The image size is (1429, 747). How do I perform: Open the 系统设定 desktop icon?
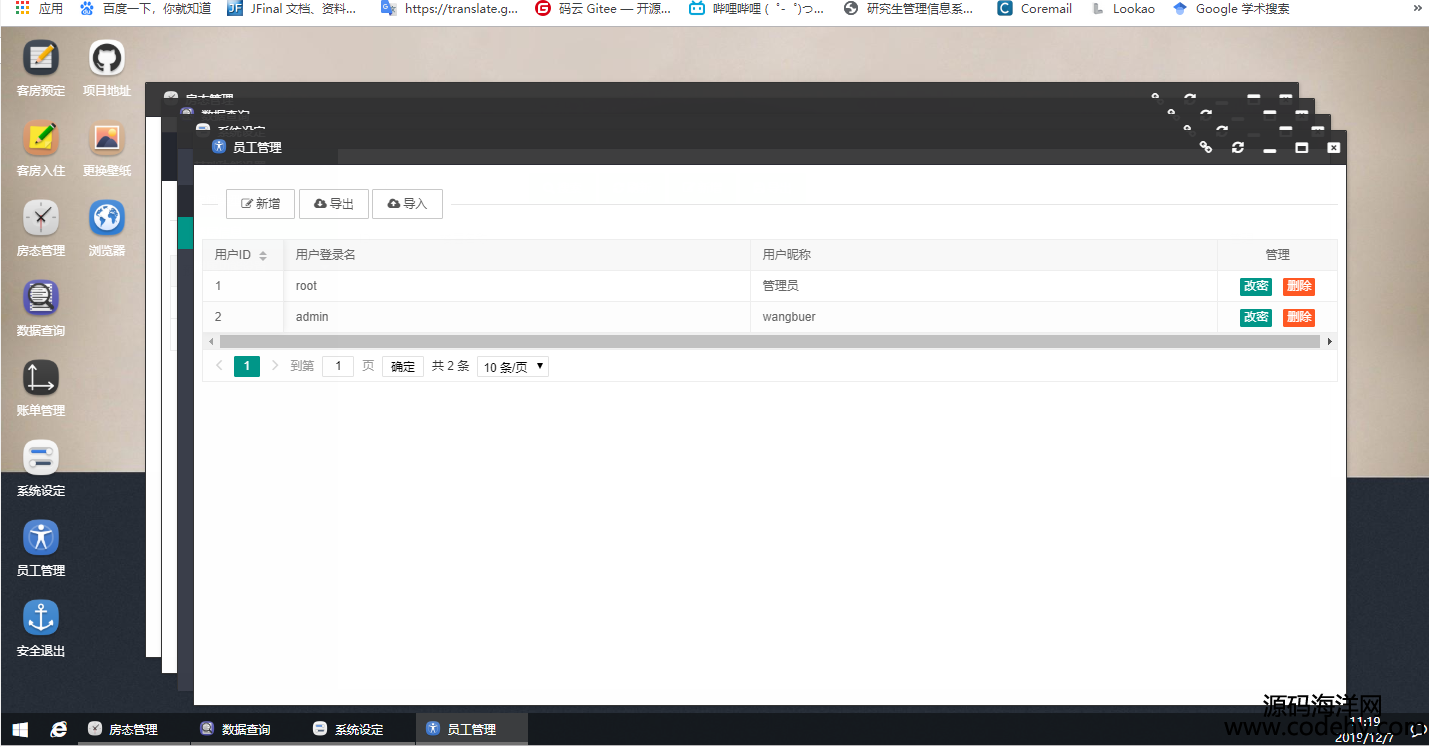[41, 458]
